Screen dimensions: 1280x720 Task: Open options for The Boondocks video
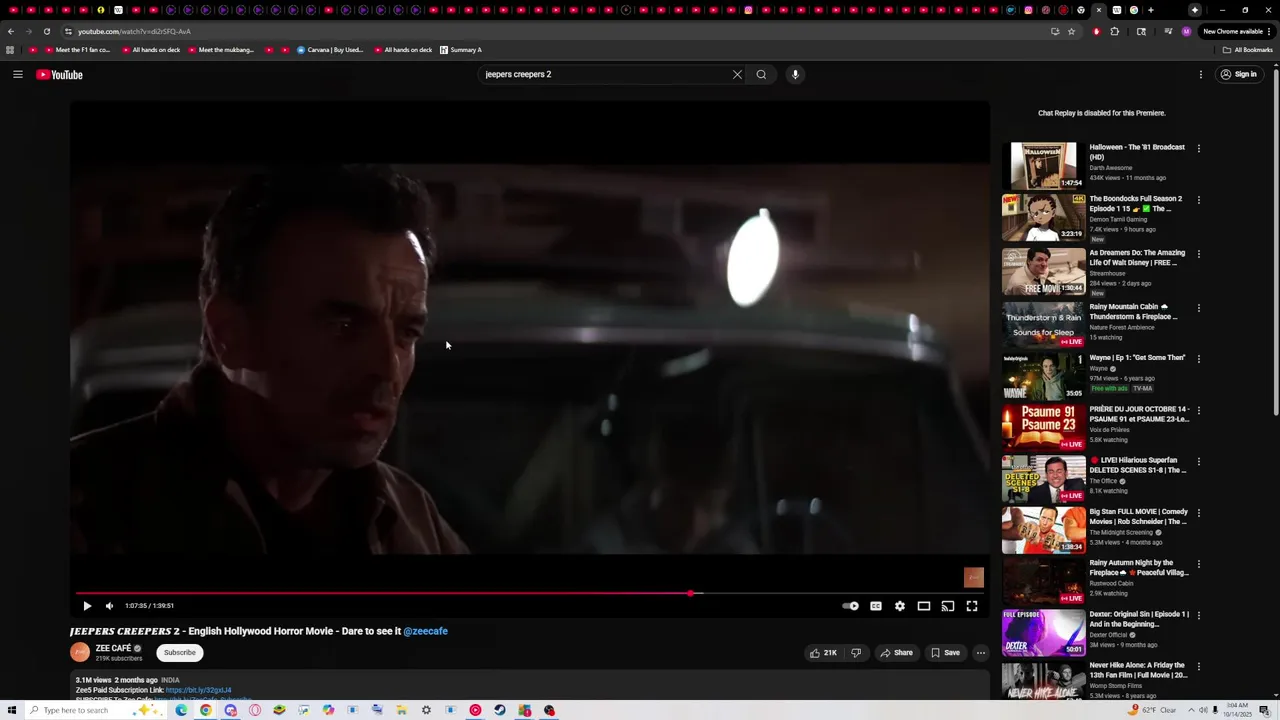1199,200
